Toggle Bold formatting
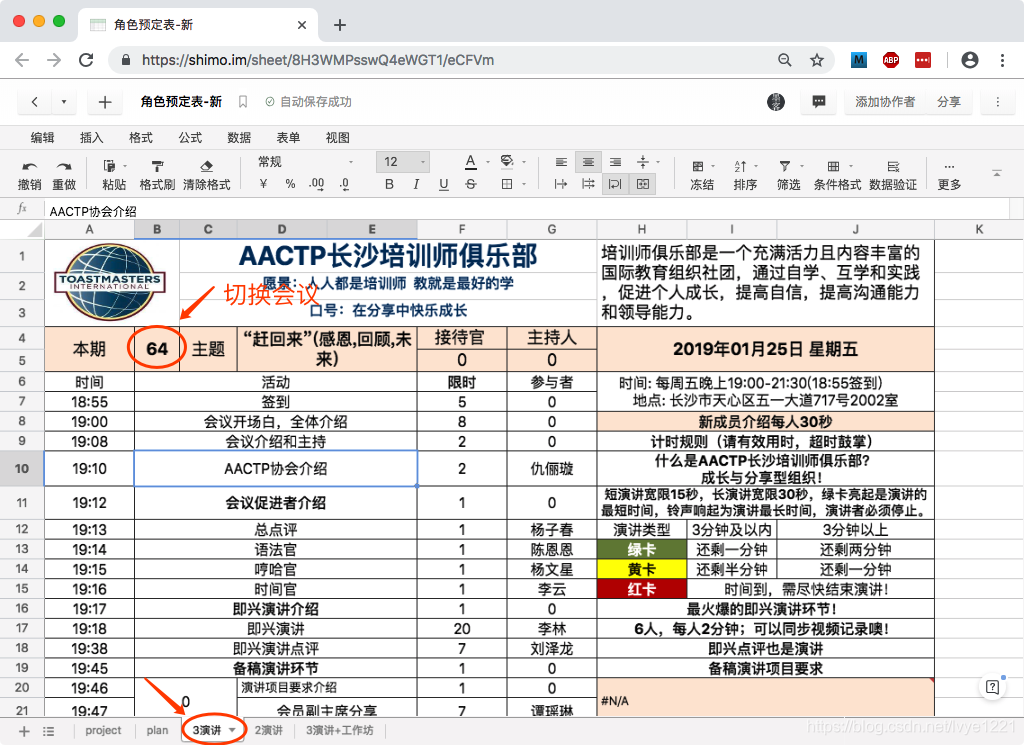This screenshot has height=745, width=1024. point(389,184)
